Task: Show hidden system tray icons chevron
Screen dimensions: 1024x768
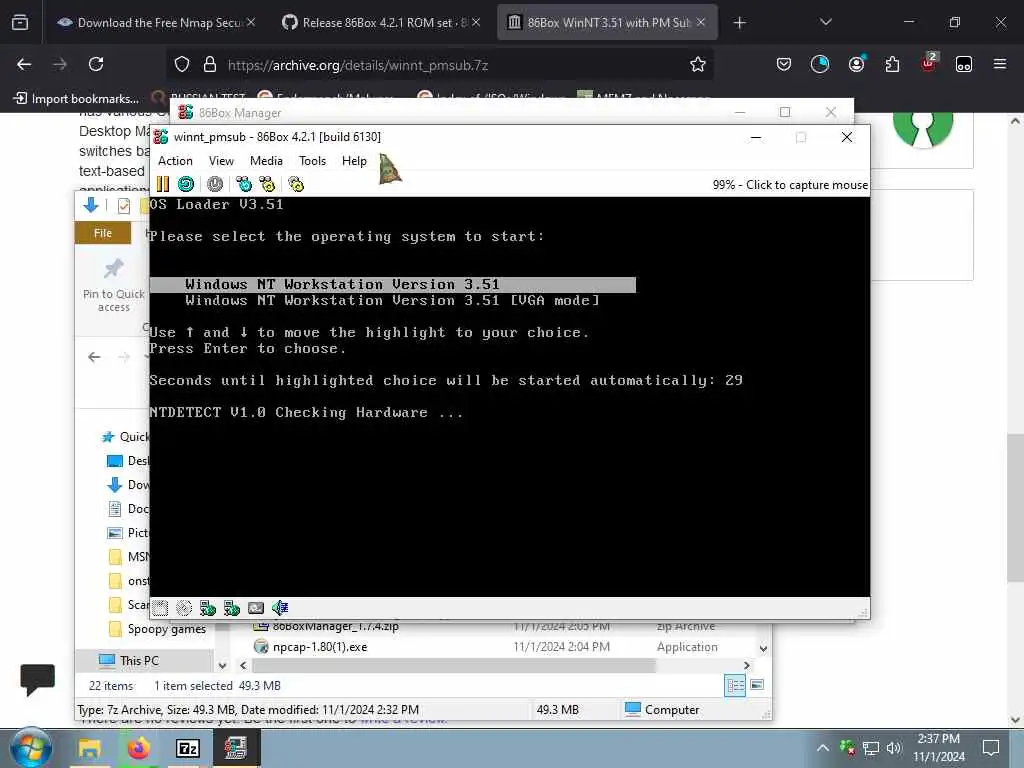Action: click(x=823, y=748)
